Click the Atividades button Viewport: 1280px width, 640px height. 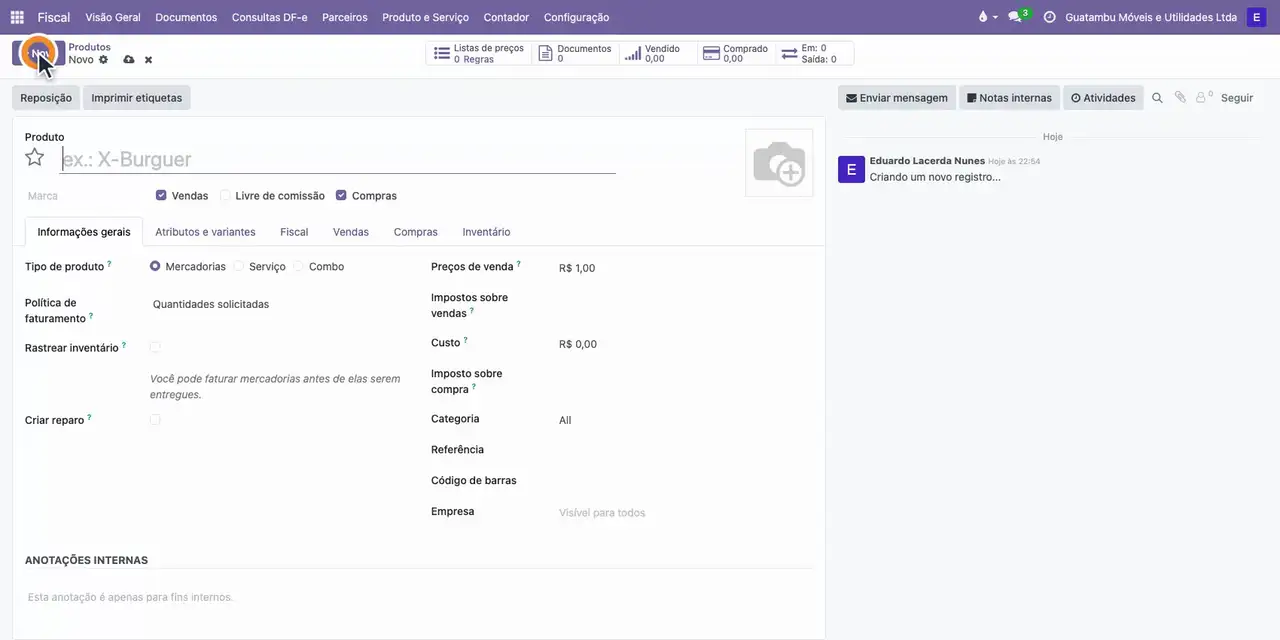coord(1103,98)
